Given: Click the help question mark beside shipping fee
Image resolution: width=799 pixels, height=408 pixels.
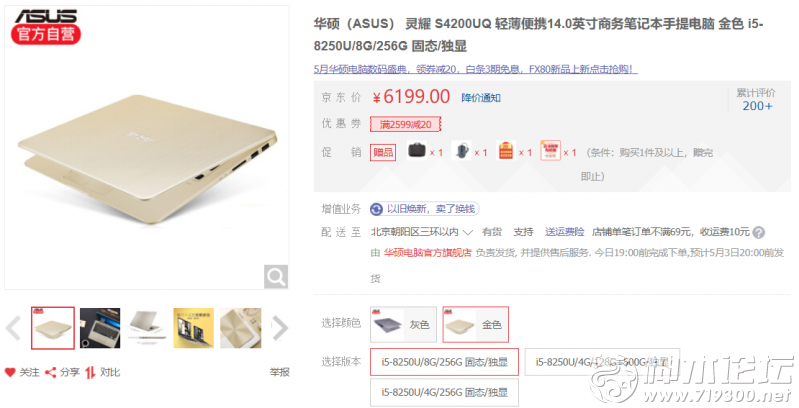Looking at the screenshot, I should (758, 233).
